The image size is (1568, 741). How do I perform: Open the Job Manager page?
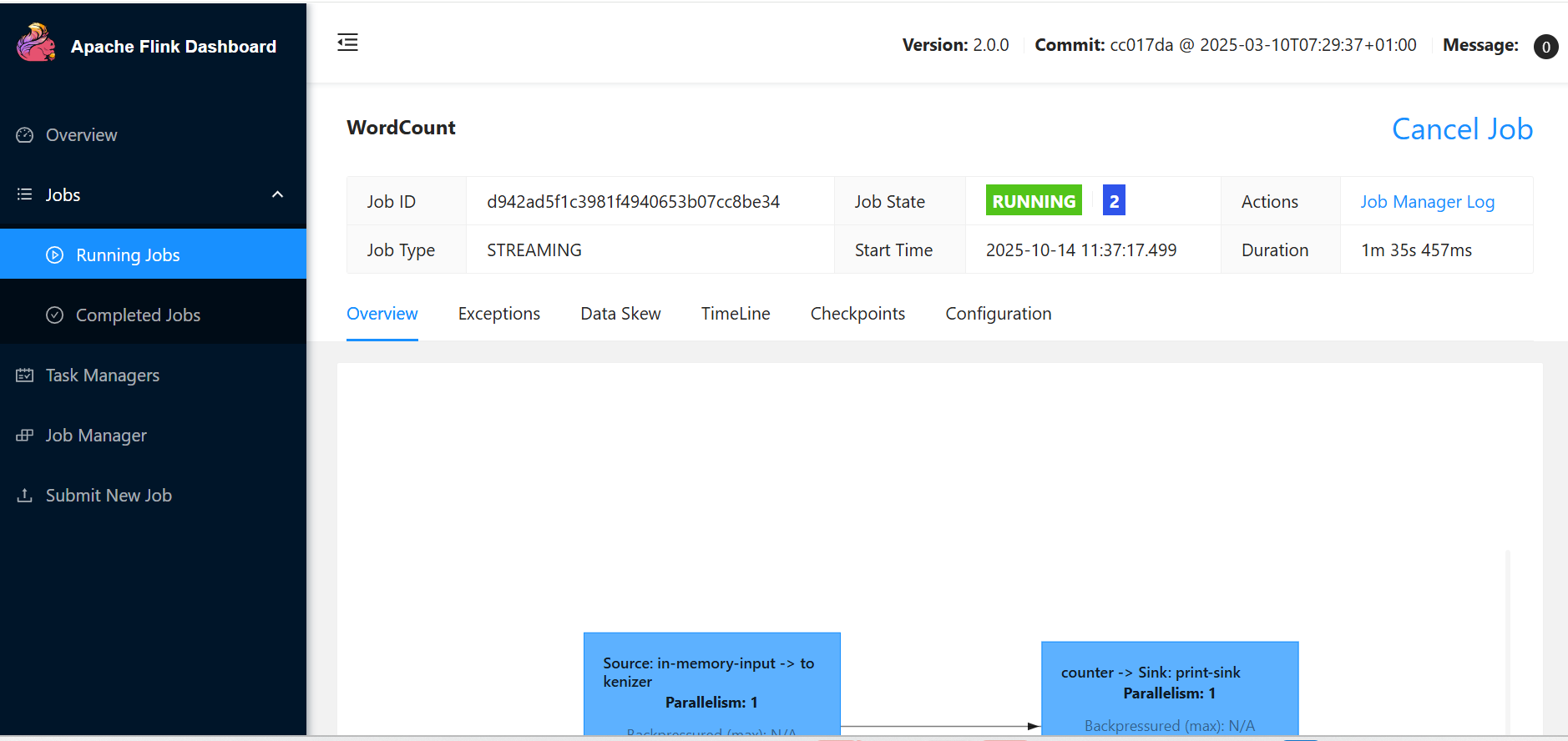click(x=154, y=436)
